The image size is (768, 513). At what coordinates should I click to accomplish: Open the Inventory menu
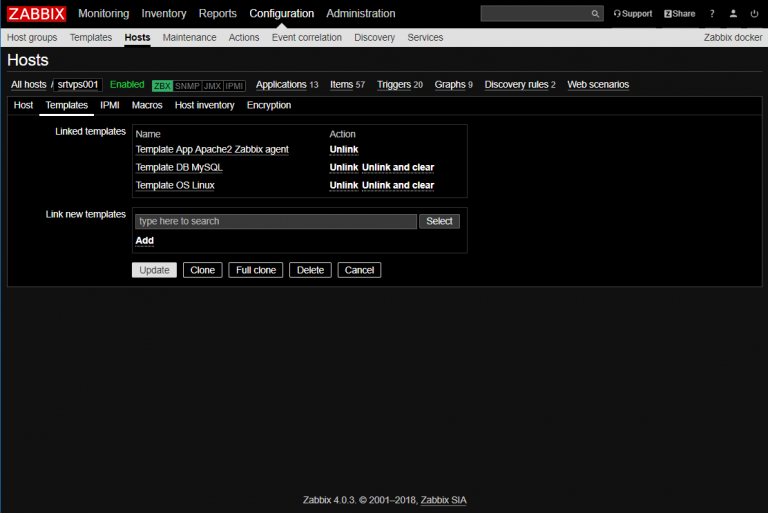tap(164, 14)
